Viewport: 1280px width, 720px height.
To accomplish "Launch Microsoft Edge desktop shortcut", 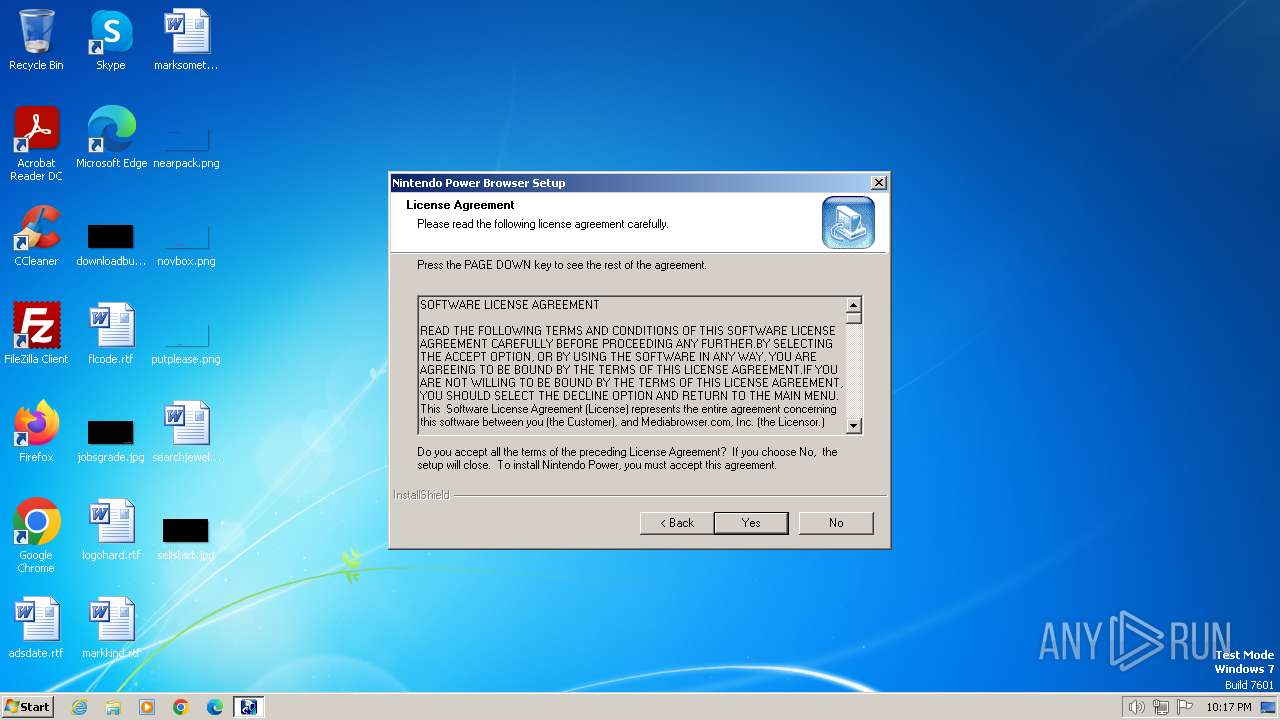I will (111, 138).
